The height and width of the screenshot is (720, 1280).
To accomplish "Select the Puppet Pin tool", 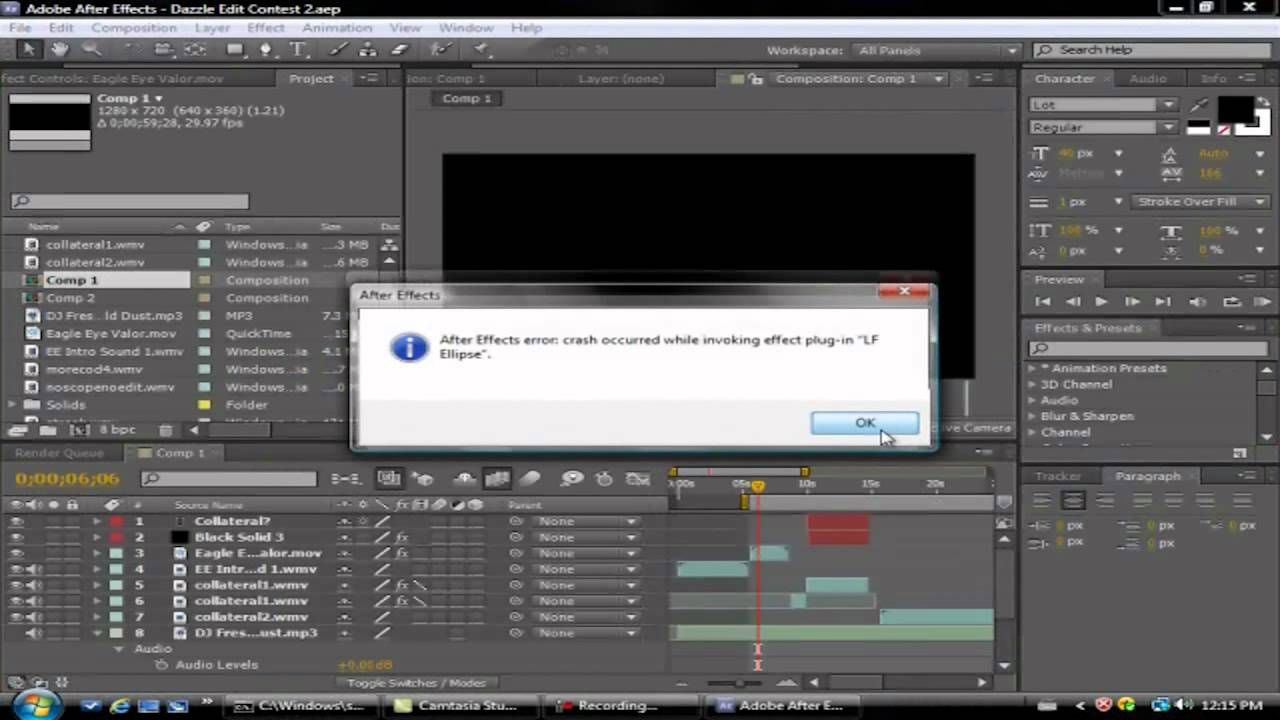I will [480, 50].
